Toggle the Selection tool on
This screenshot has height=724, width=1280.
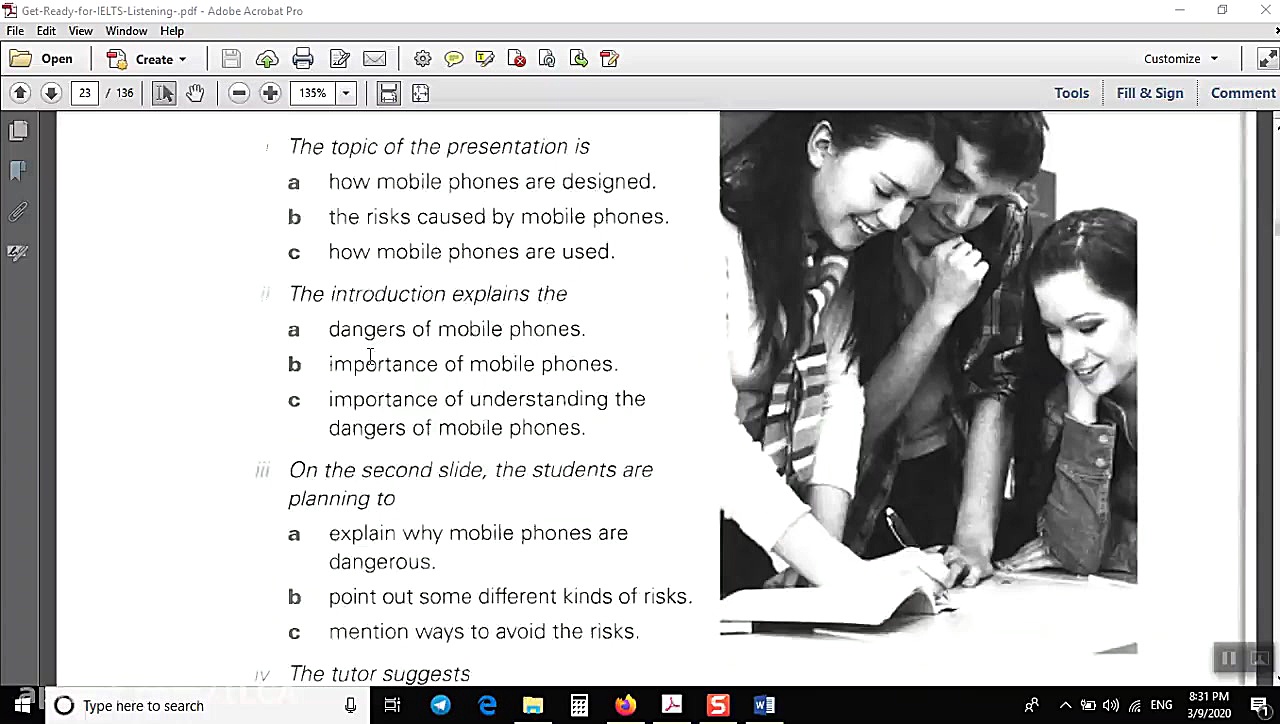[163, 93]
